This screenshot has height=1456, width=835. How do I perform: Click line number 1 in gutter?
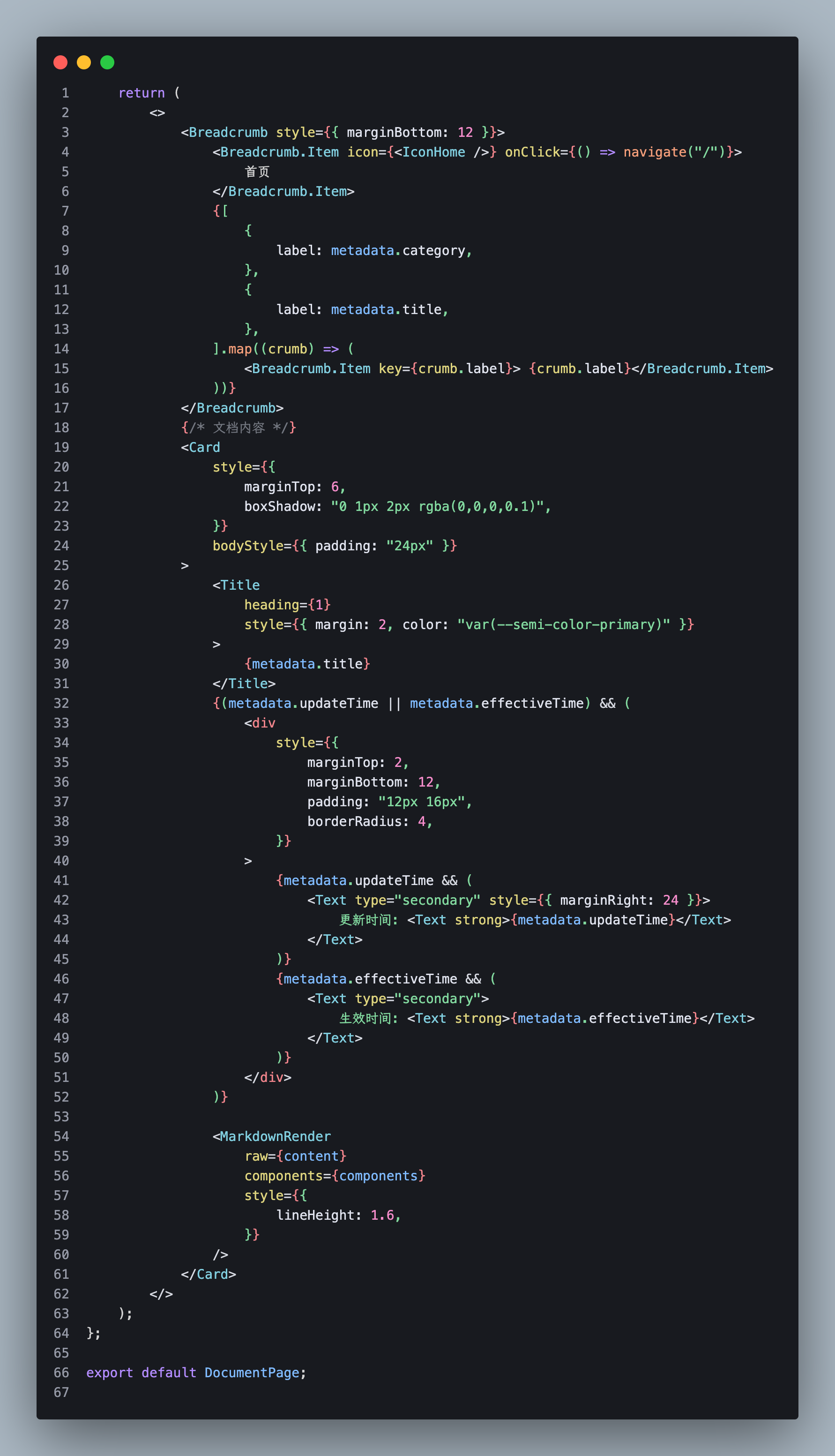(65, 93)
